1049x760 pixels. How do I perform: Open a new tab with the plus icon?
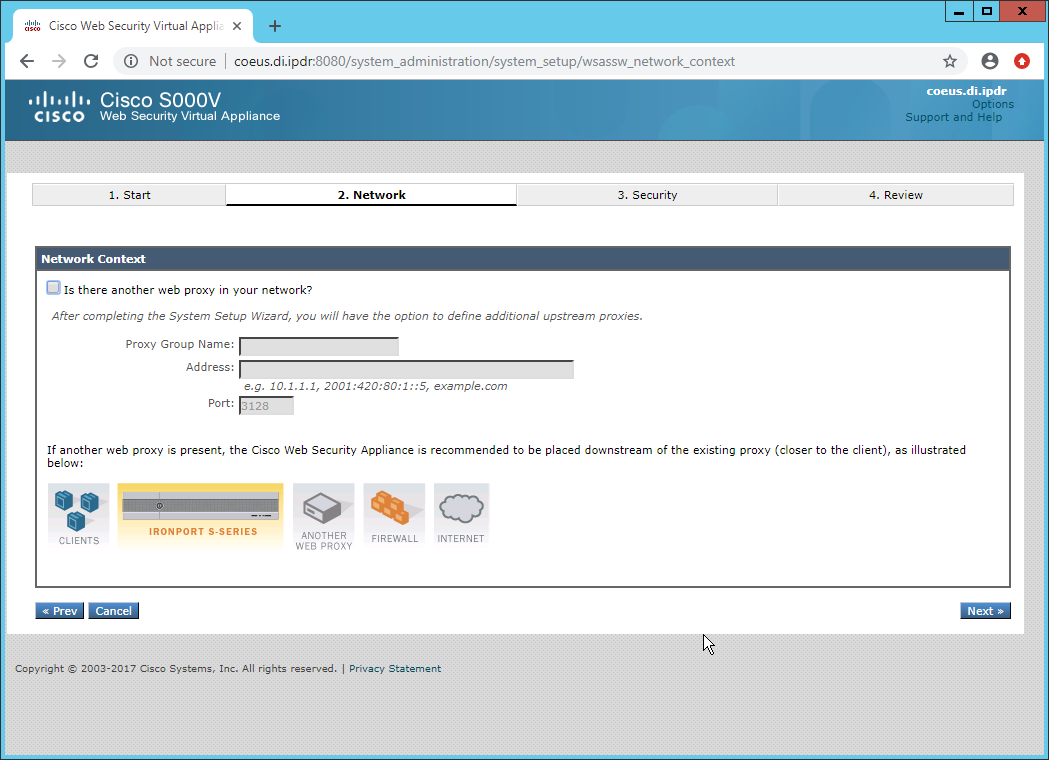tap(274, 26)
